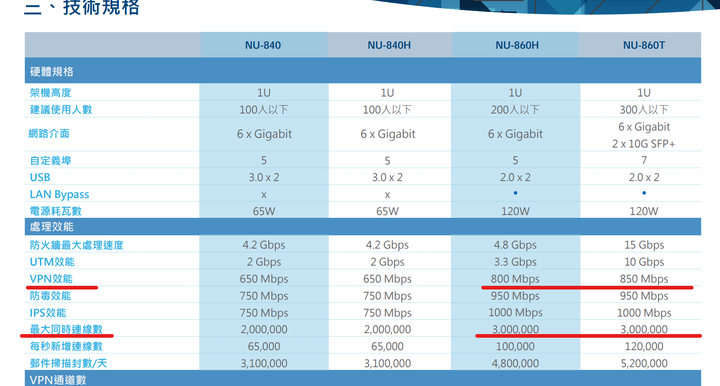This screenshot has height=386, width=720.
Task: Select the 5,200,000 cell
Action: pos(644,363)
